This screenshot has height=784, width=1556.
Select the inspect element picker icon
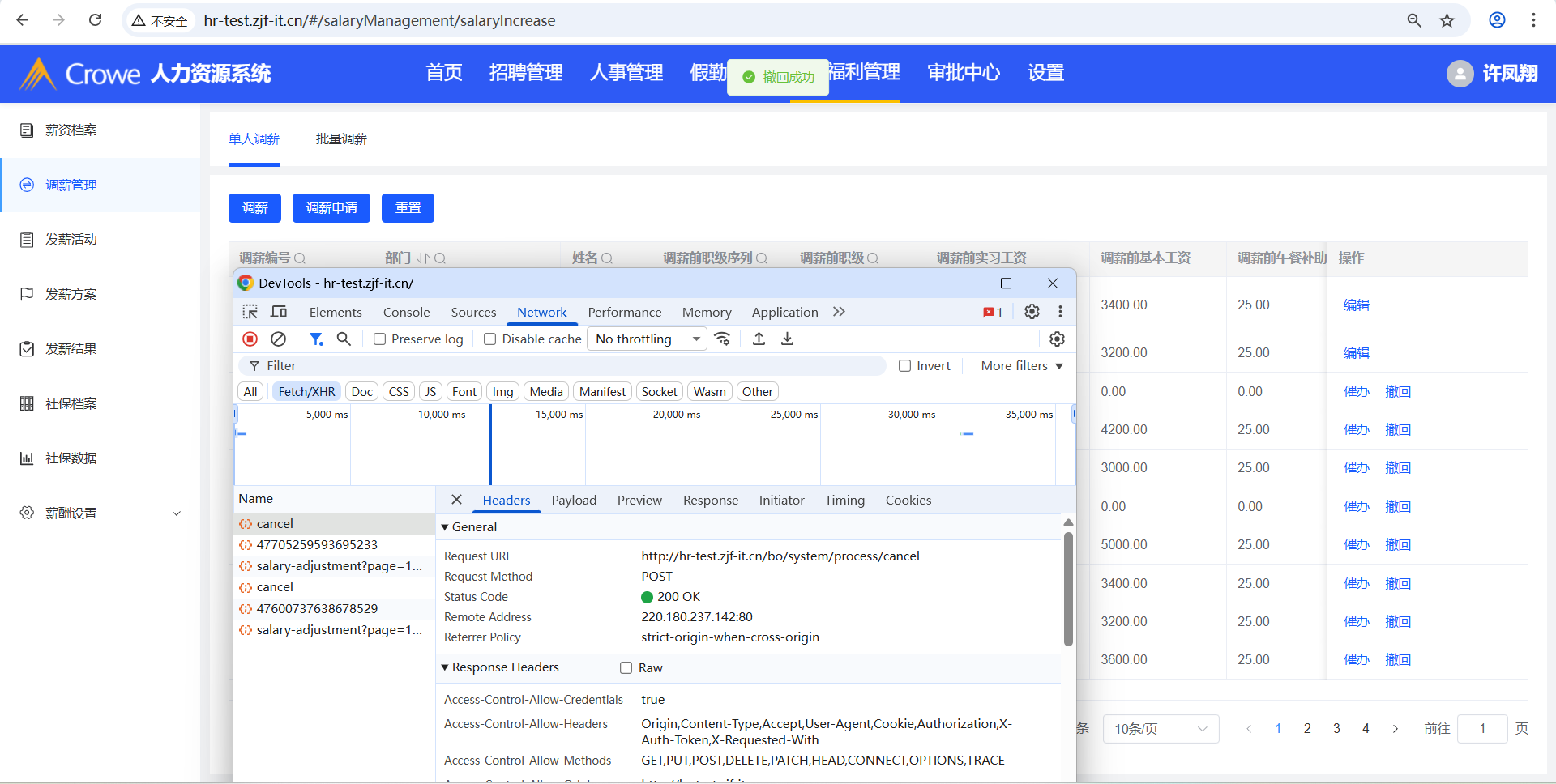point(250,312)
